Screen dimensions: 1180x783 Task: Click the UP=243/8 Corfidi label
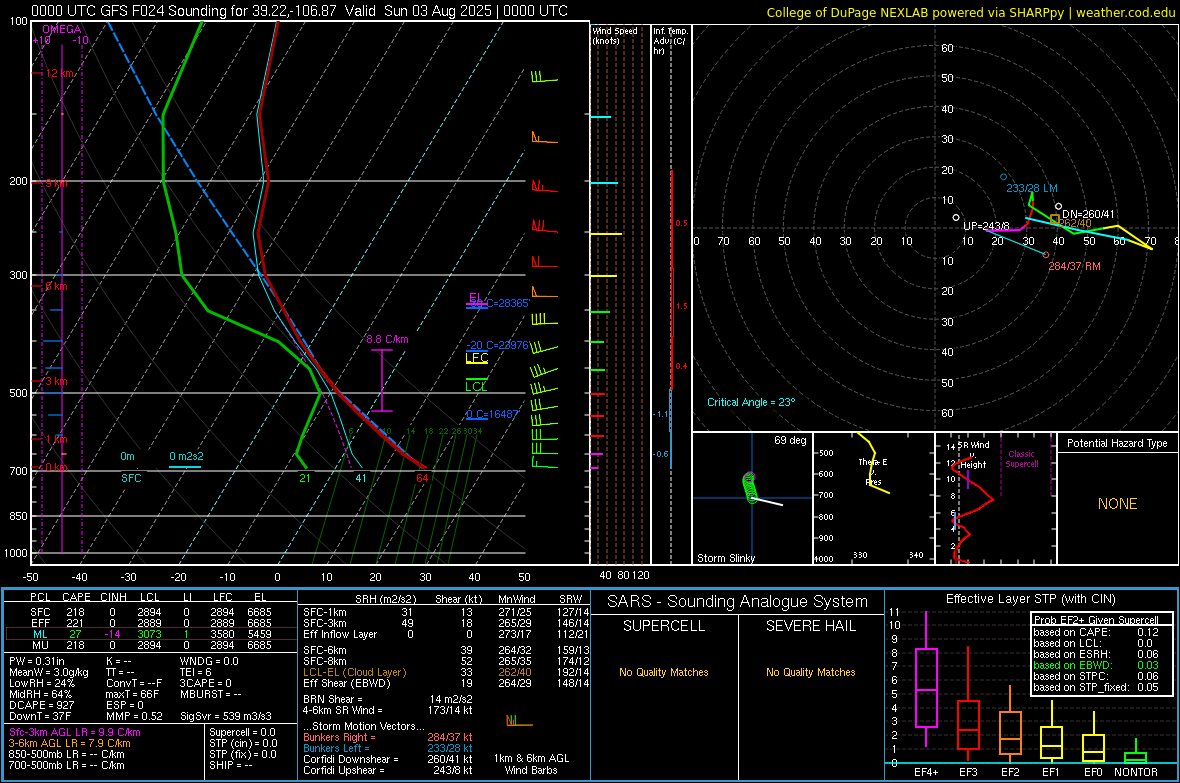(986, 226)
